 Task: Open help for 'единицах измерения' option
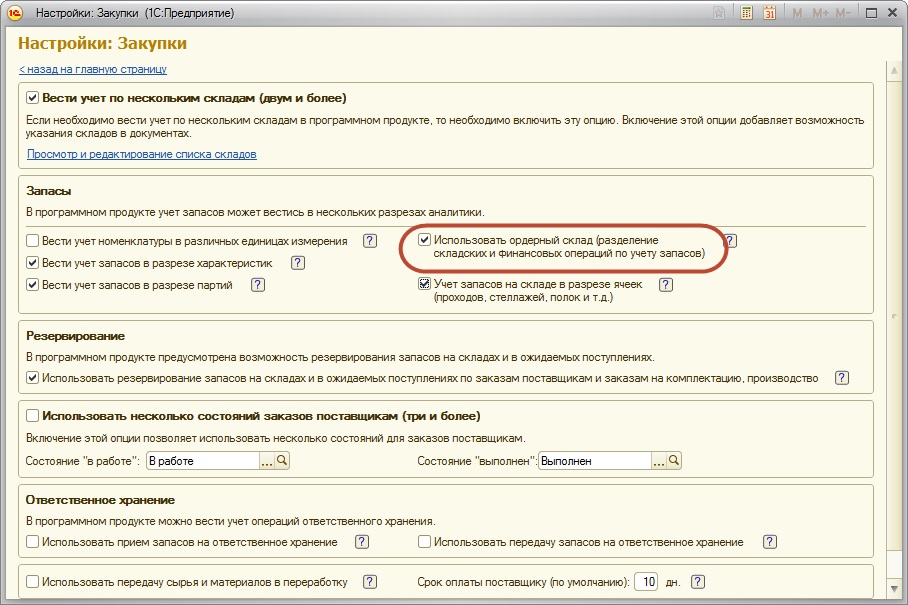coord(370,241)
